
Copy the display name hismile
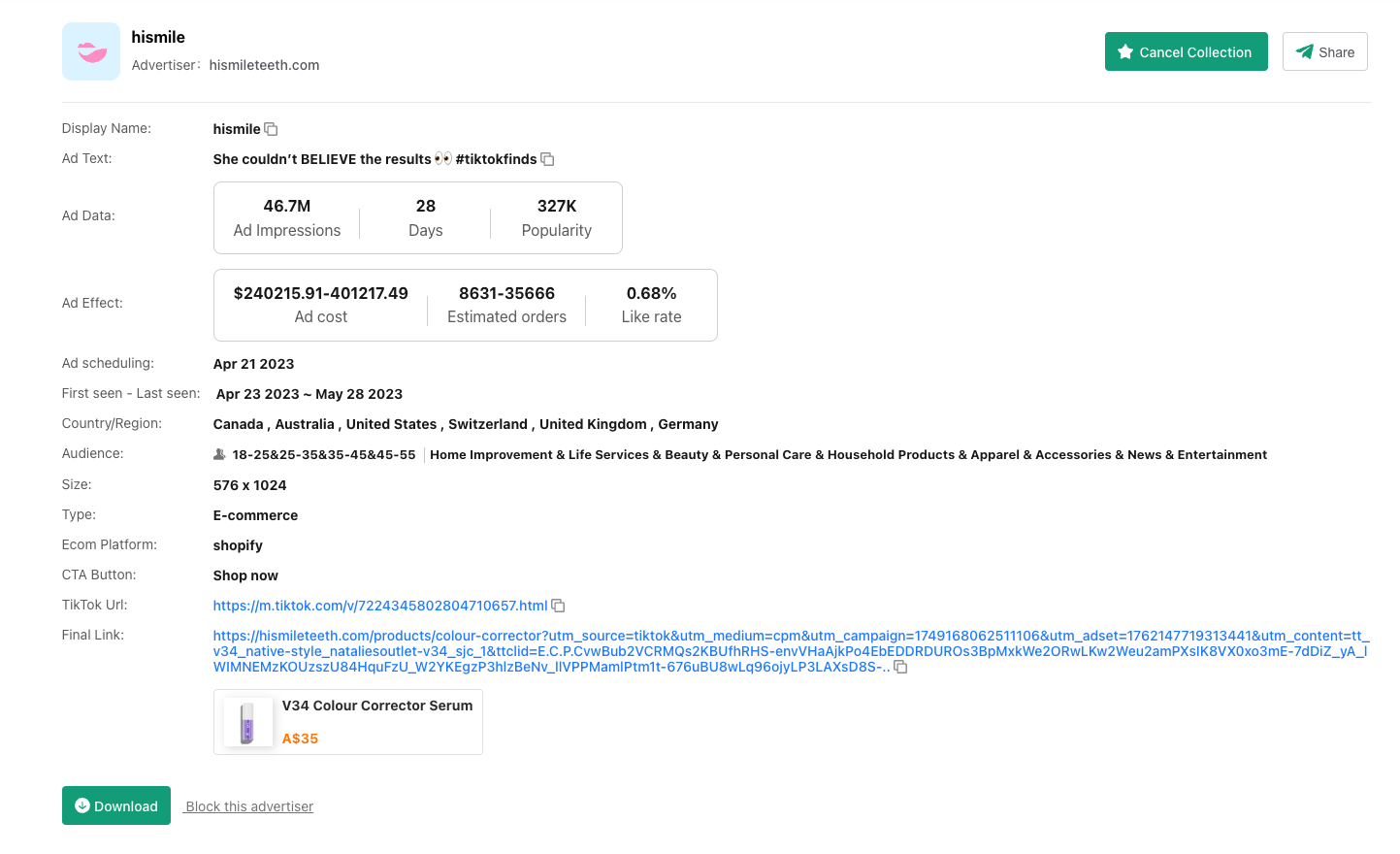click(x=271, y=129)
